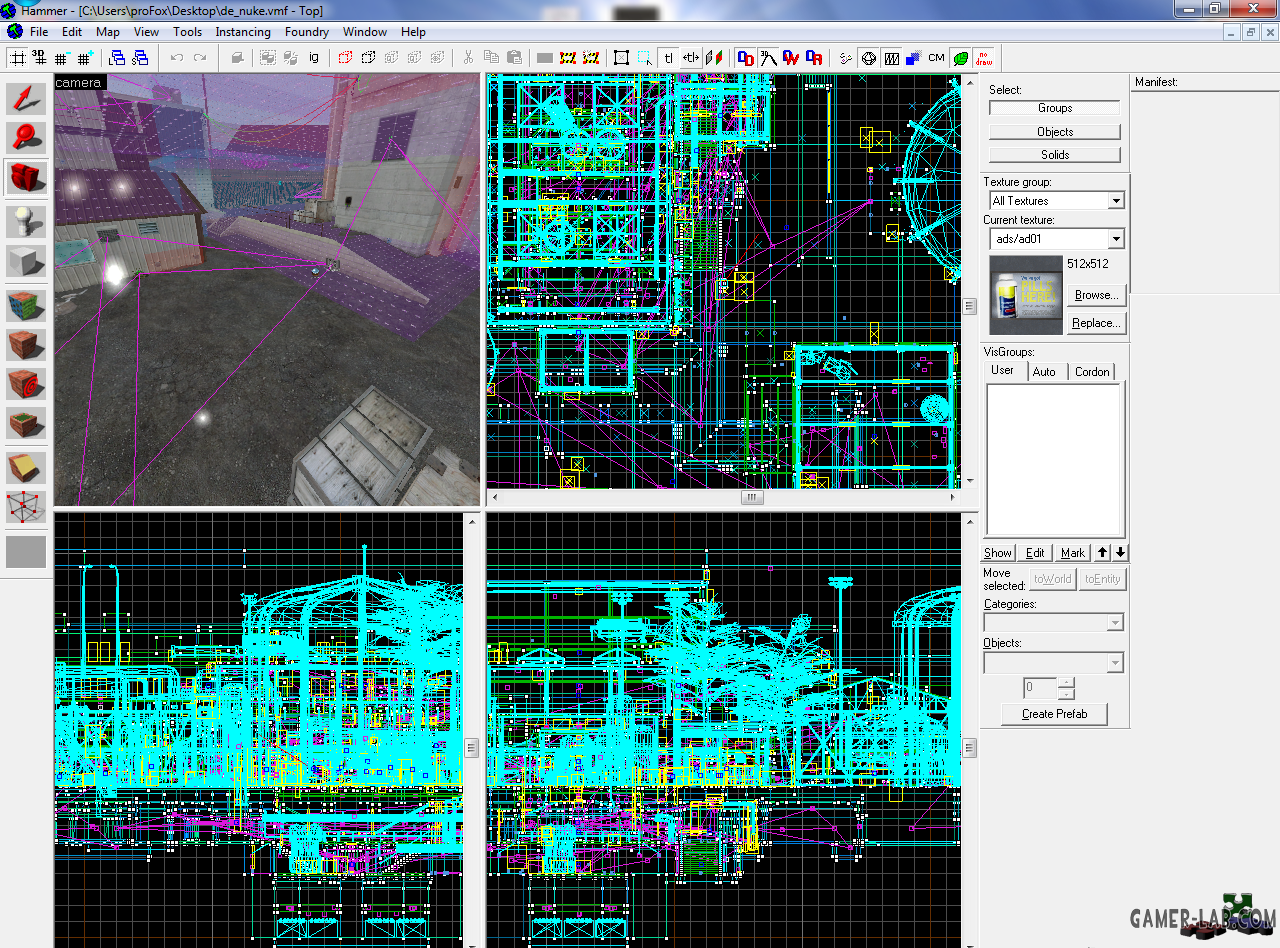Open the Instancing menu
1280x948 pixels.
(243, 32)
